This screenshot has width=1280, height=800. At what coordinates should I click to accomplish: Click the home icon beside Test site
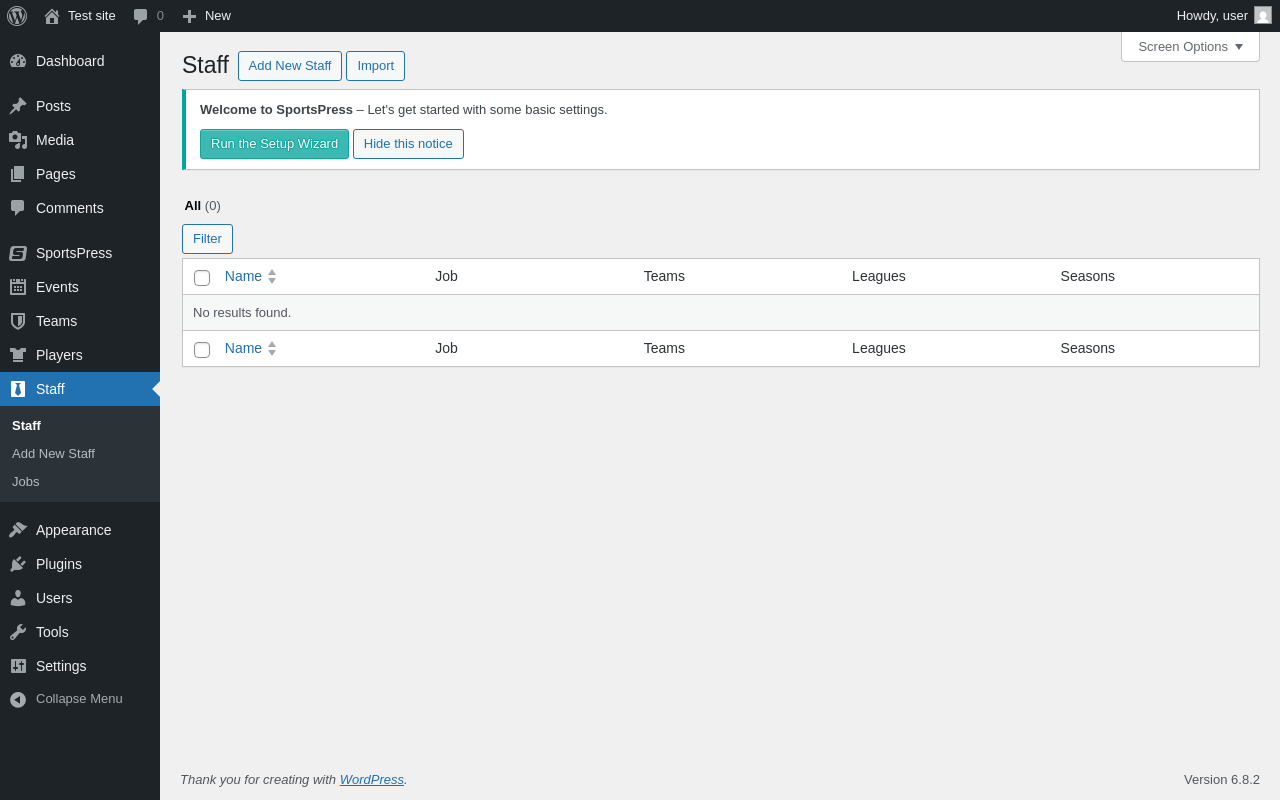tap(52, 16)
